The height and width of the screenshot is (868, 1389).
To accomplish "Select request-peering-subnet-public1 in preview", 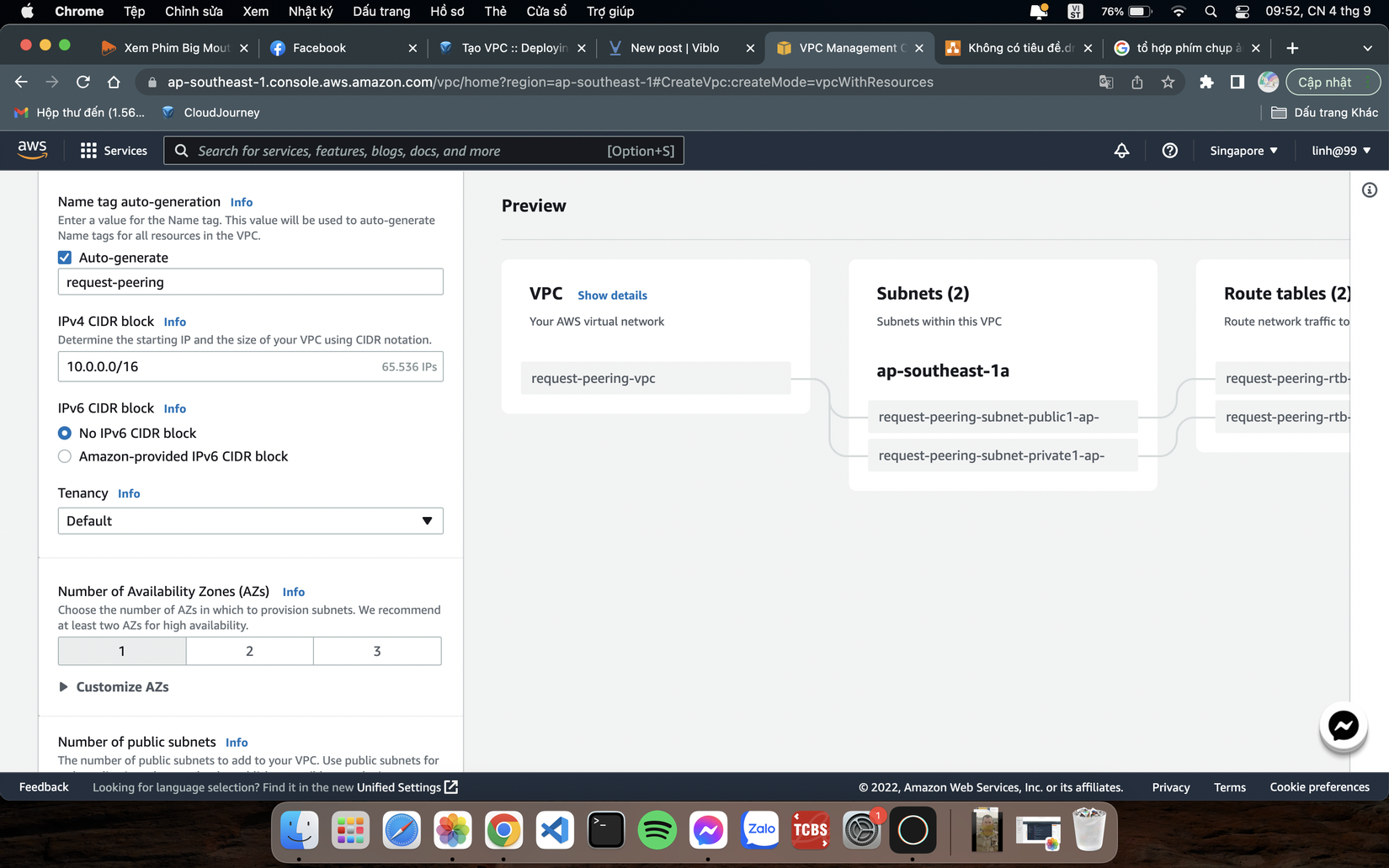I will 1003,417.
